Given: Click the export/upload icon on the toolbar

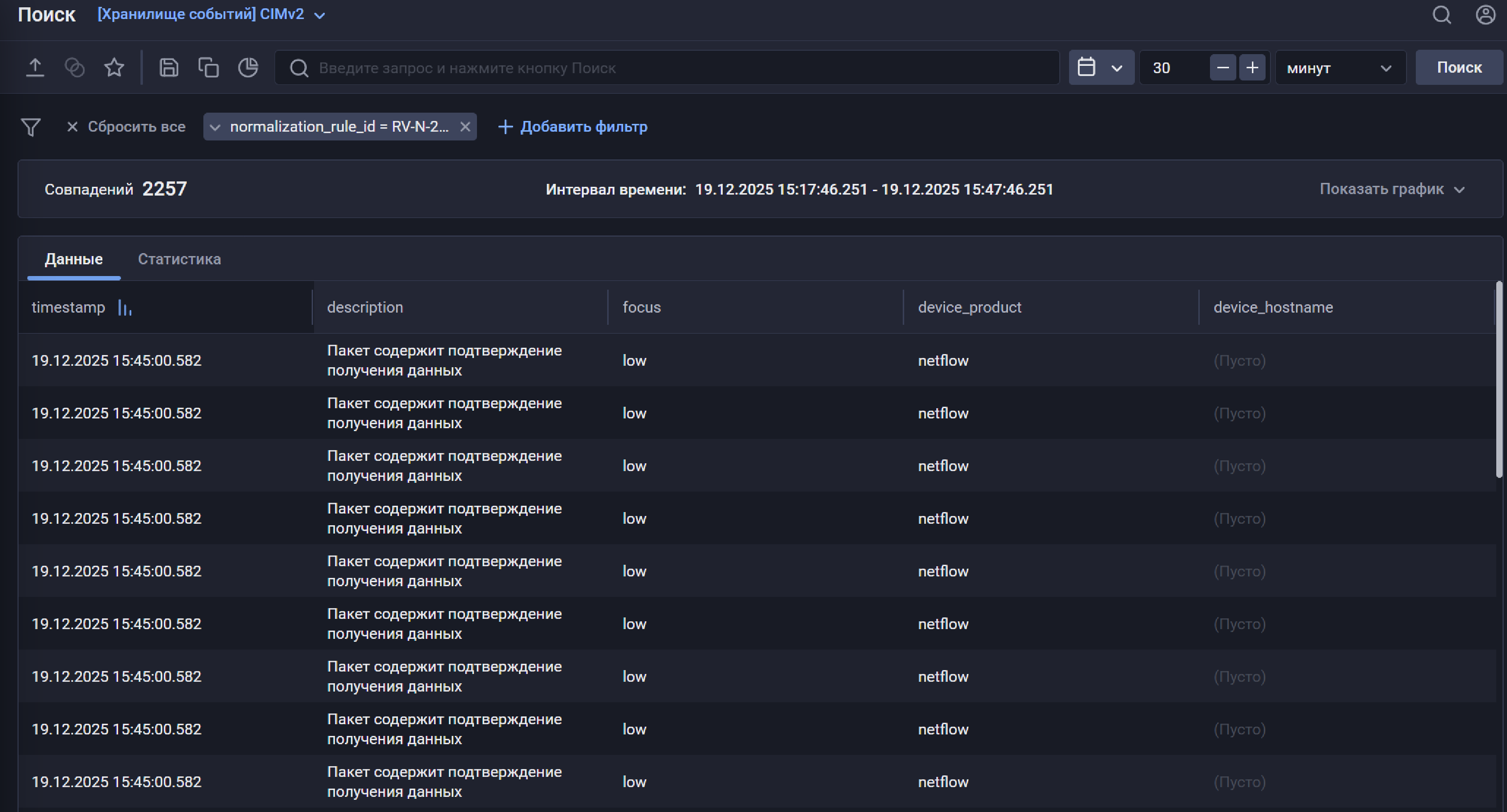Looking at the screenshot, I should click(x=35, y=67).
